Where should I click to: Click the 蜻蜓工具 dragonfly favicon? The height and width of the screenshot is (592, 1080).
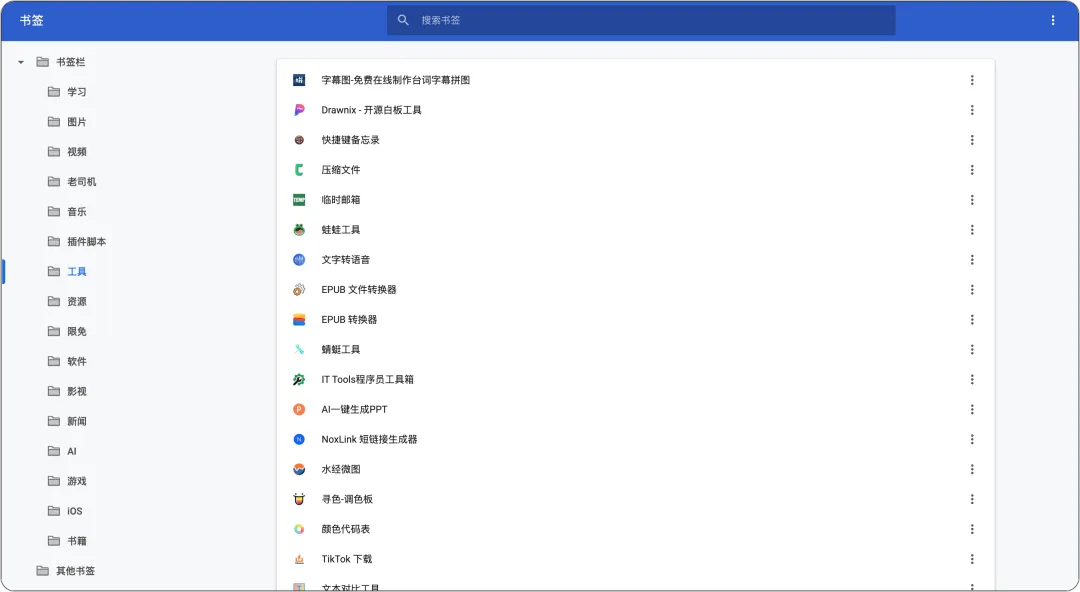click(299, 349)
